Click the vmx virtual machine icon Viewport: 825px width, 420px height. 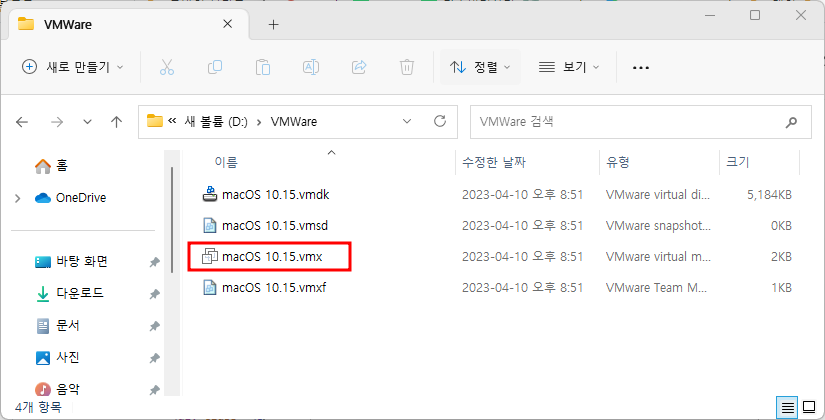[x=209, y=257]
